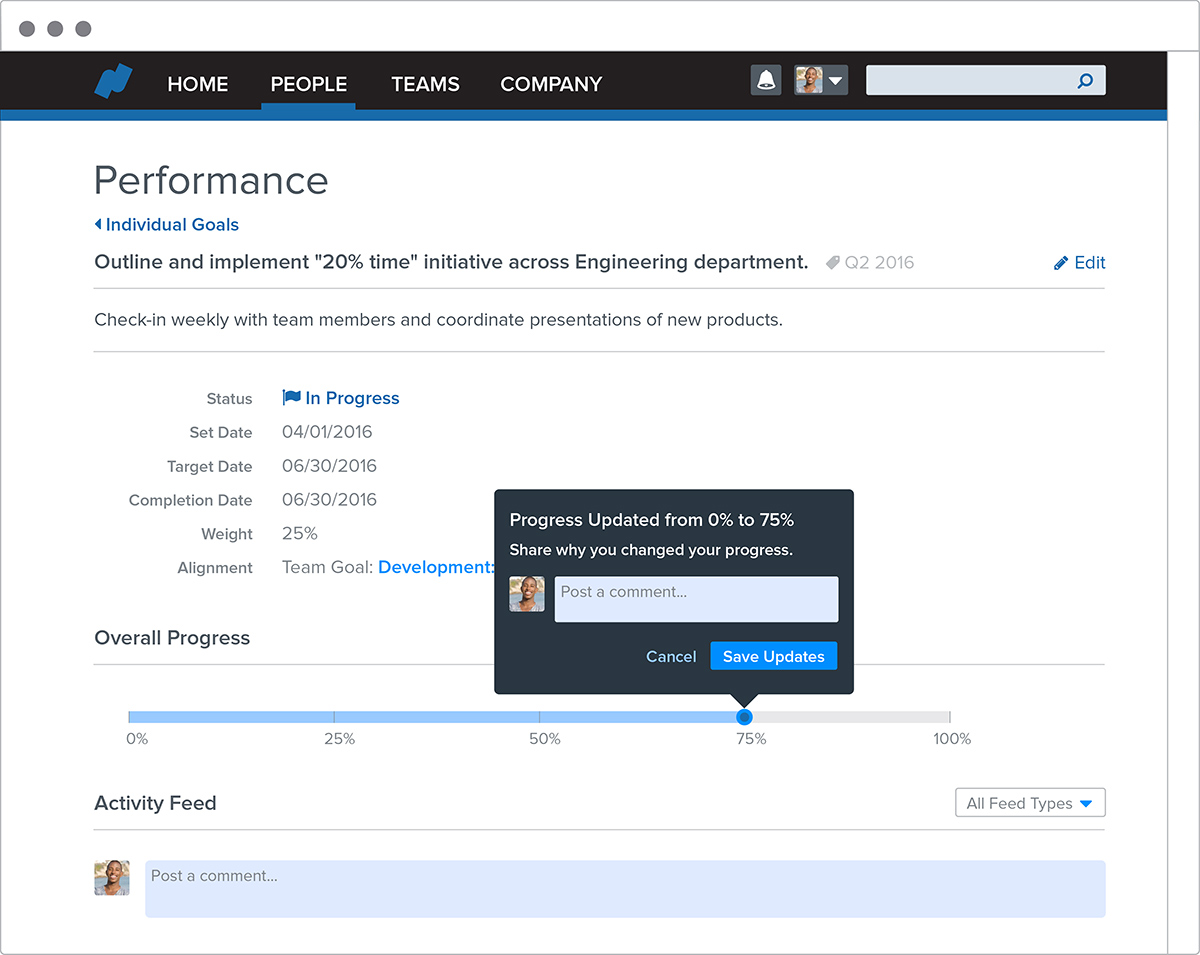
Task: Focus the popup comment field
Action: click(x=697, y=599)
